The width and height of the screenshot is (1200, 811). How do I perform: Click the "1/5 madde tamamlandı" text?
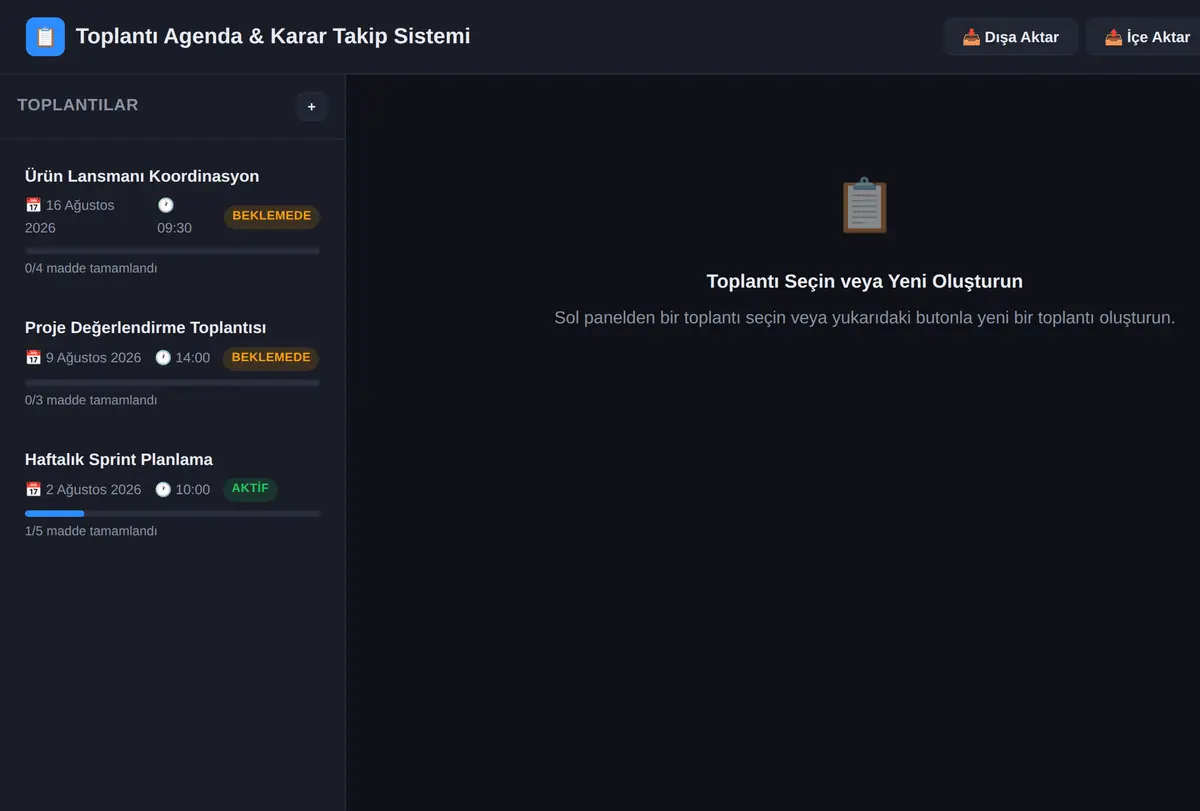(x=91, y=531)
